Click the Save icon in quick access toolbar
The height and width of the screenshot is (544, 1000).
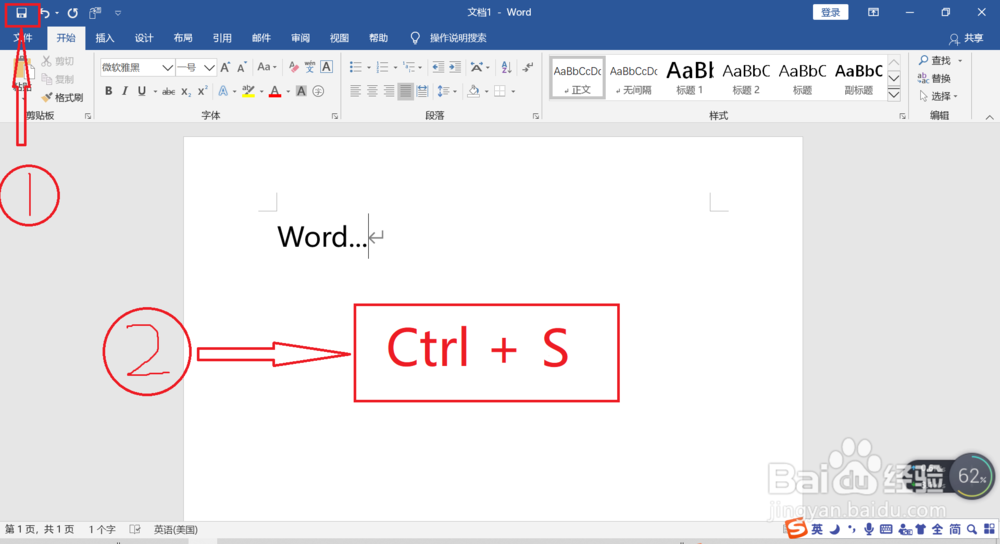pos(22,13)
